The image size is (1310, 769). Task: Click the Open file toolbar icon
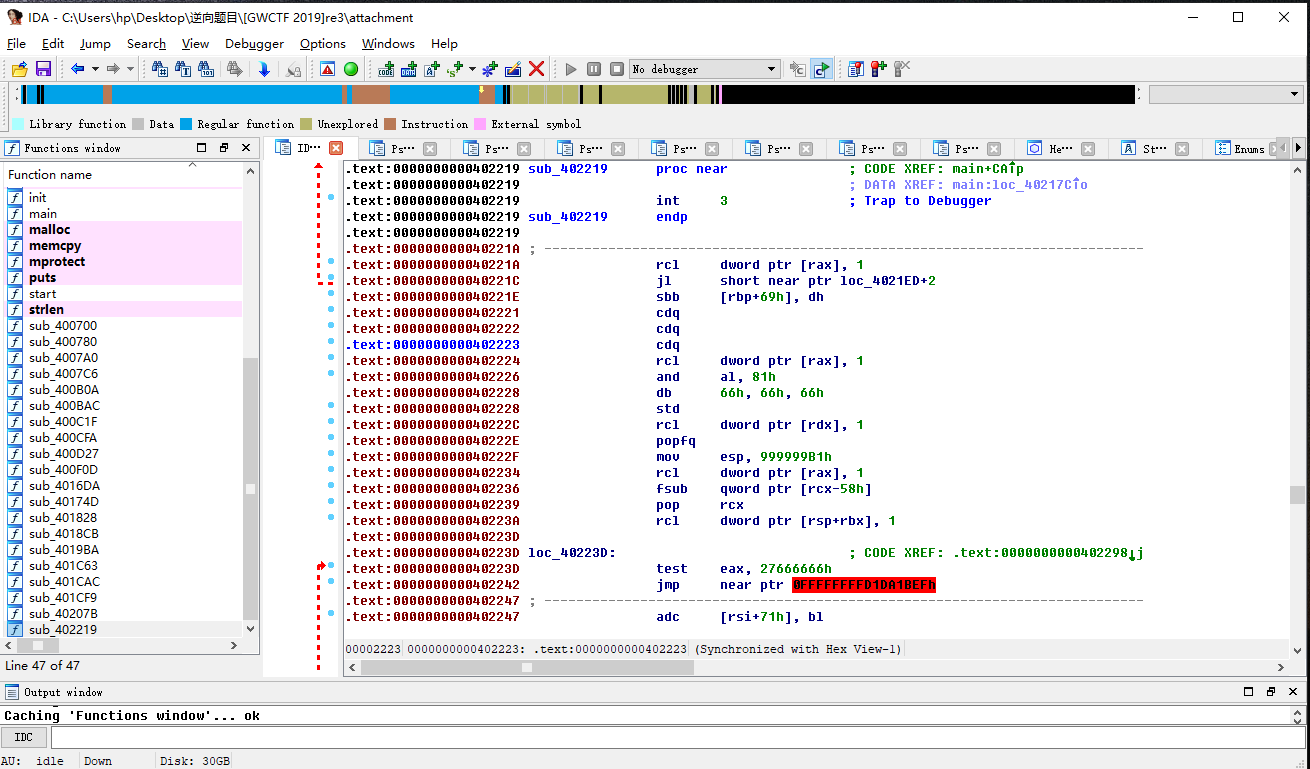[x=19, y=69]
